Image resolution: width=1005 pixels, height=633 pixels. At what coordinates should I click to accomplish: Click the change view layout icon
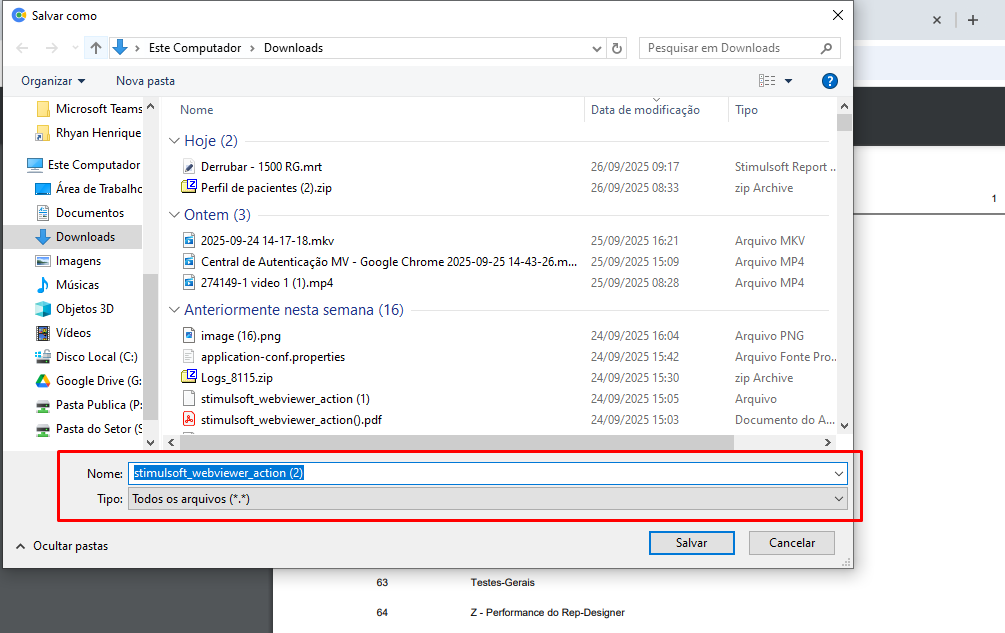pos(767,81)
